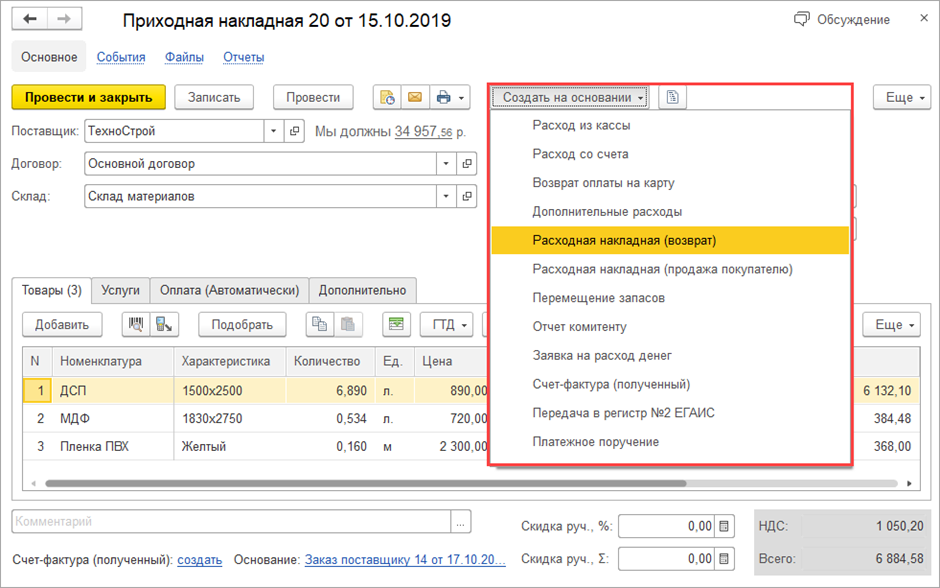Open the top Еще menu

point(902,97)
